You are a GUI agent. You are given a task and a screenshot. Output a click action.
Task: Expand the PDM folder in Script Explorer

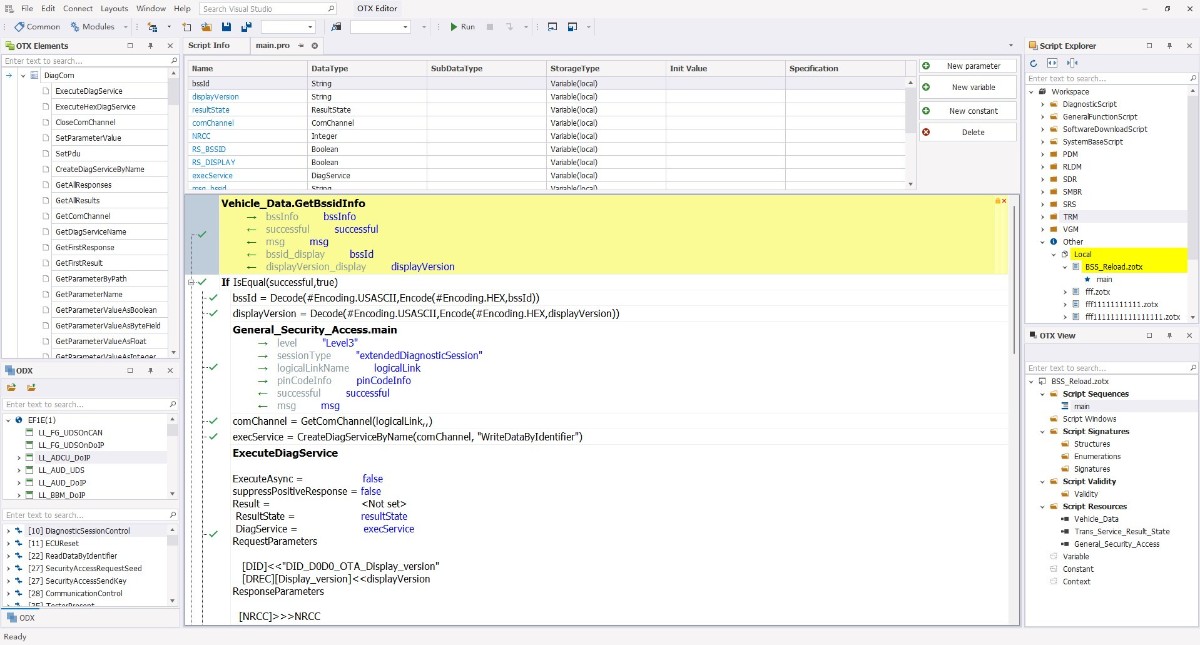(1041, 154)
